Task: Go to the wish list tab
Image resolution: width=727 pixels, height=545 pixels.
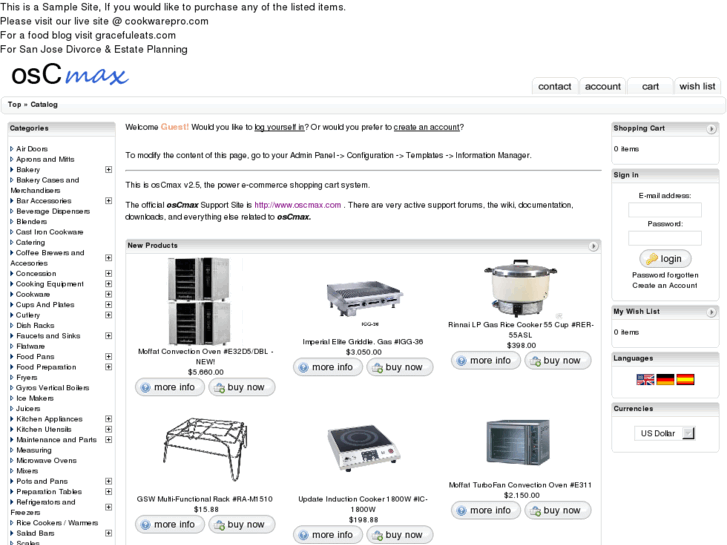Action: [697, 86]
